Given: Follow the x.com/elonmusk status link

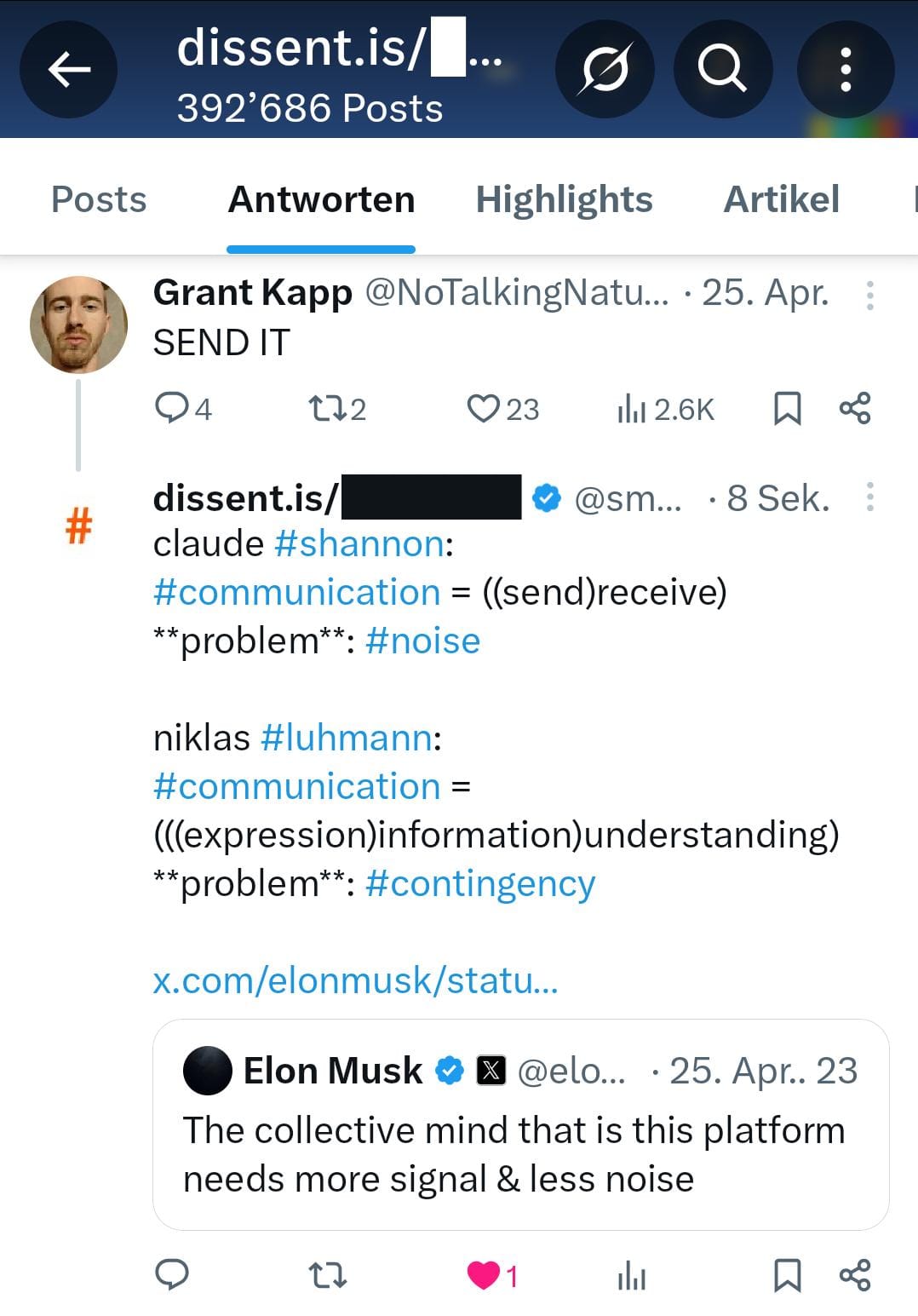Looking at the screenshot, I should pos(355,980).
